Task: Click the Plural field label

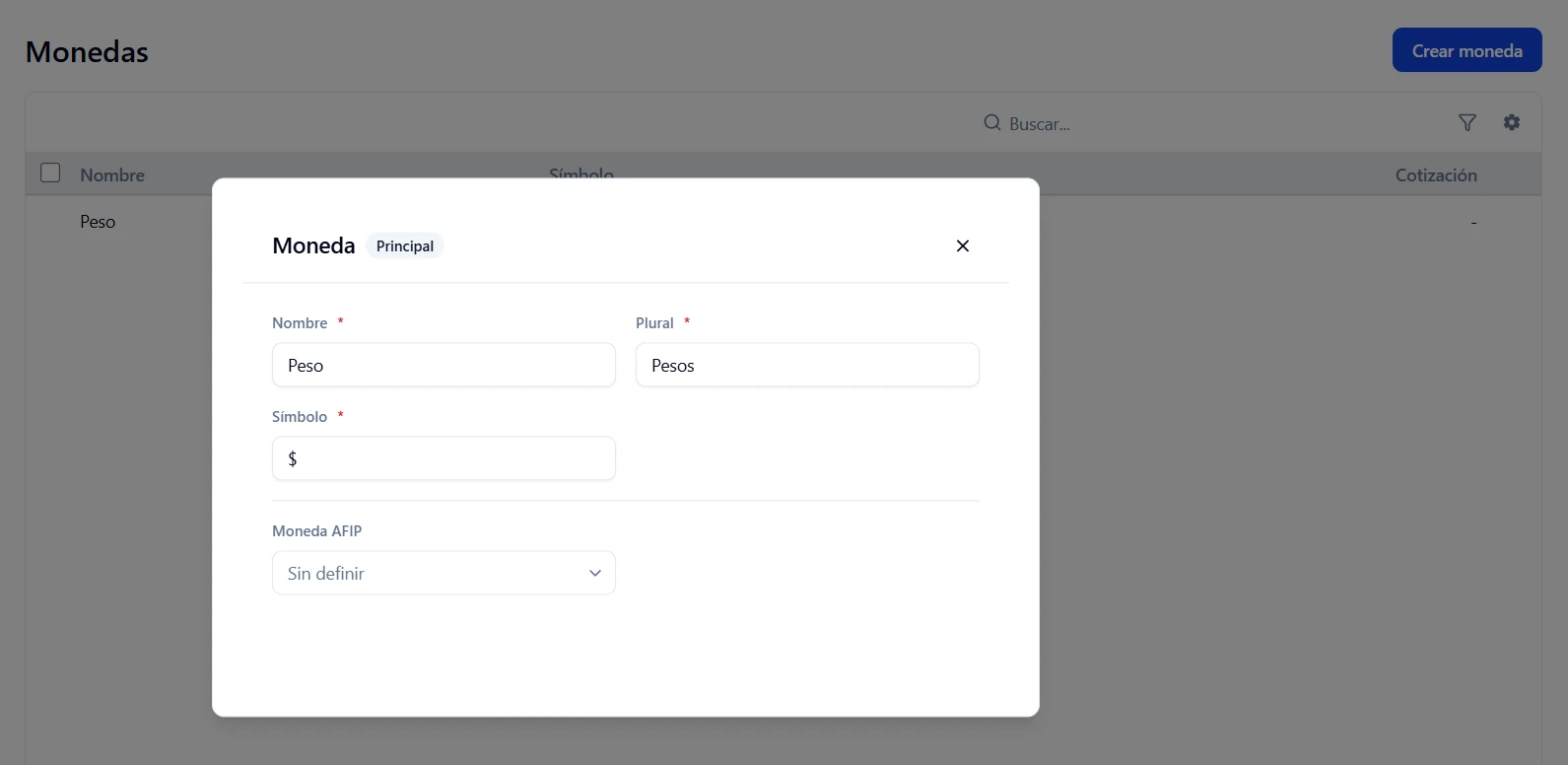Action: pyautogui.click(x=654, y=322)
